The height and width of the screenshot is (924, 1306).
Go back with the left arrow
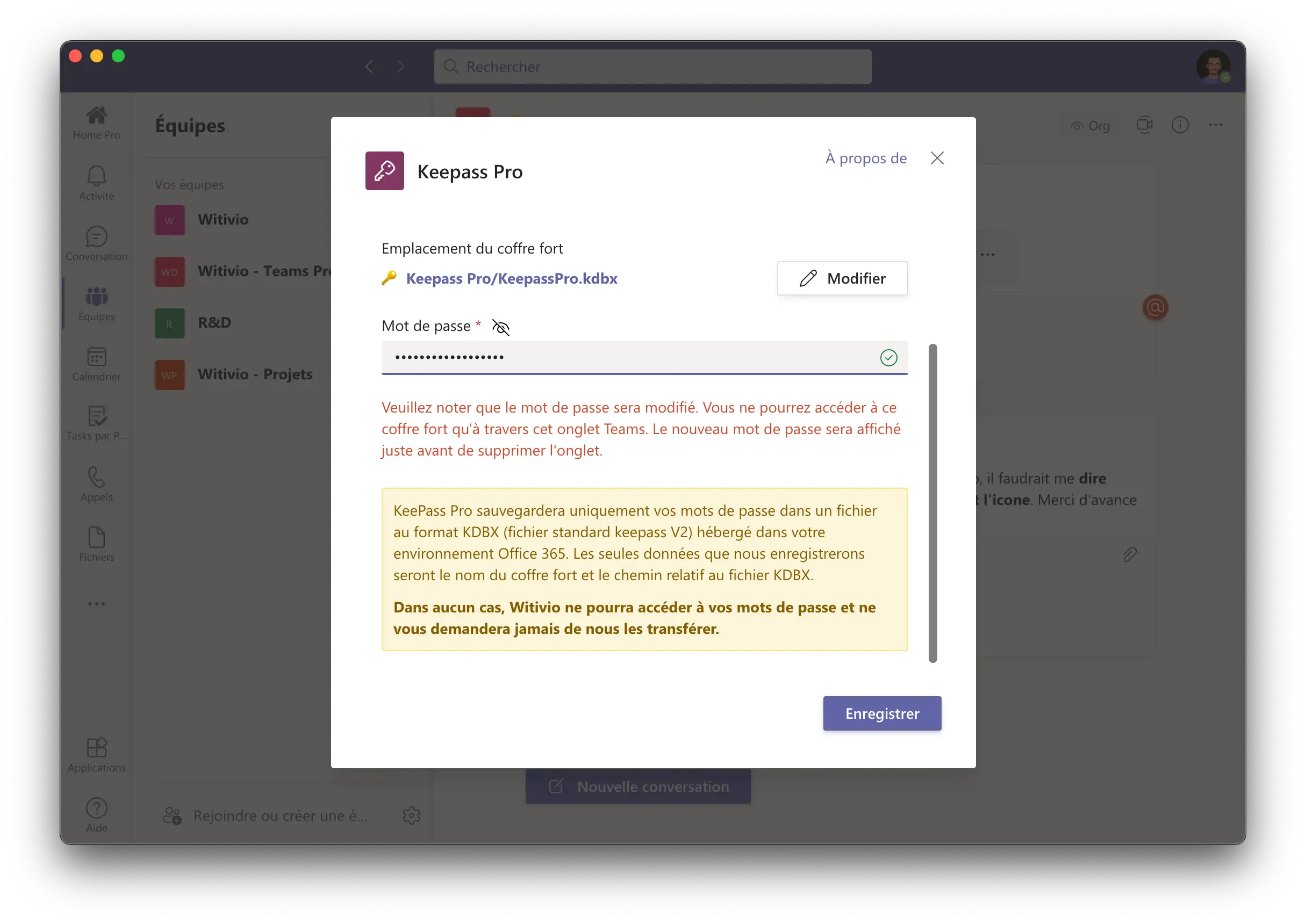click(369, 67)
